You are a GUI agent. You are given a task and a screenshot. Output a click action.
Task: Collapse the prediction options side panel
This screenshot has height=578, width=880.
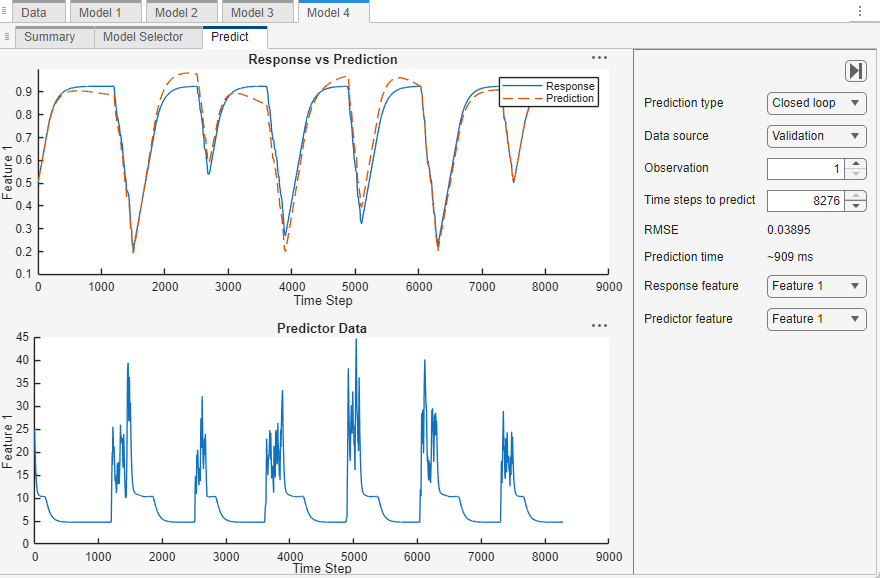(855, 71)
